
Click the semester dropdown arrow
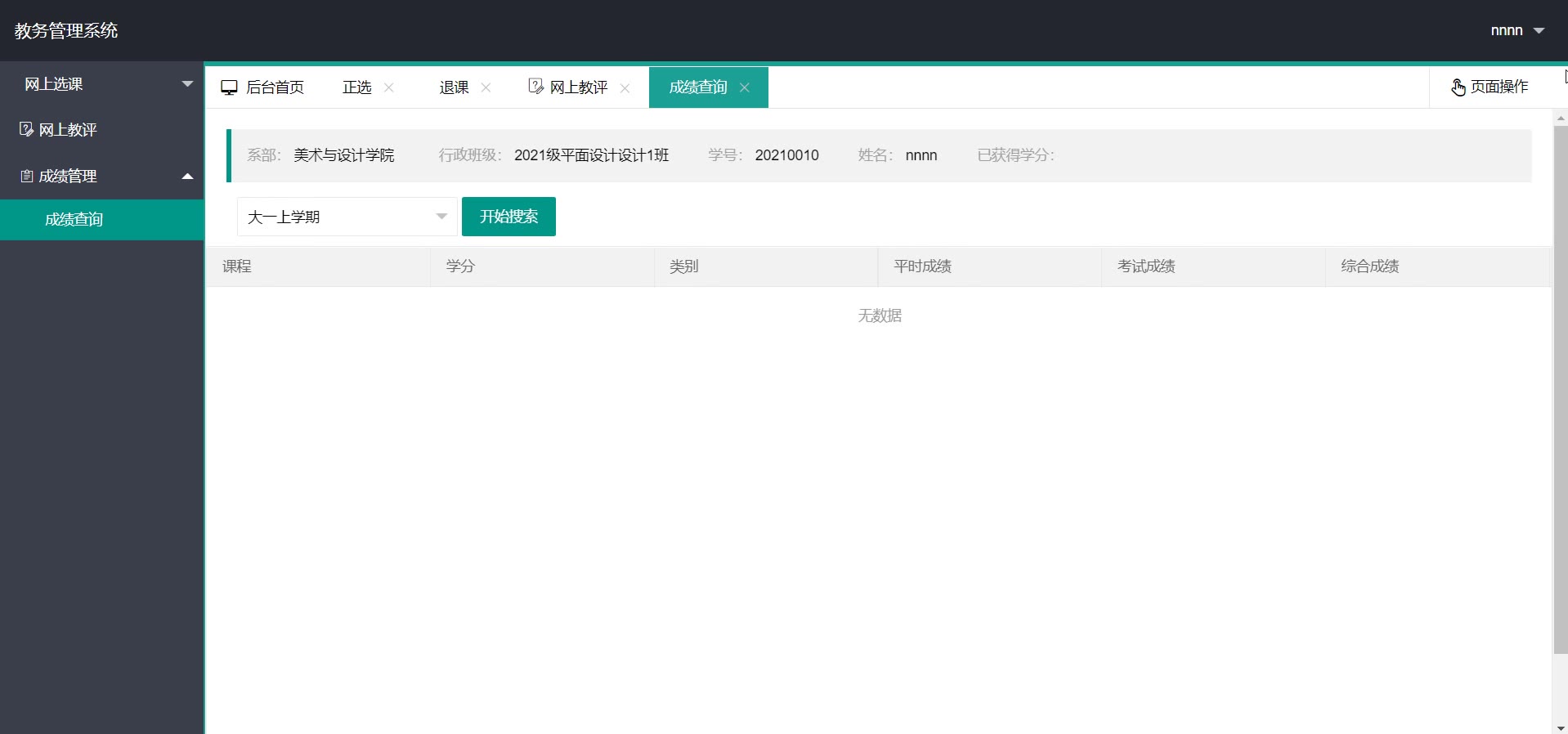[x=441, y=217]
